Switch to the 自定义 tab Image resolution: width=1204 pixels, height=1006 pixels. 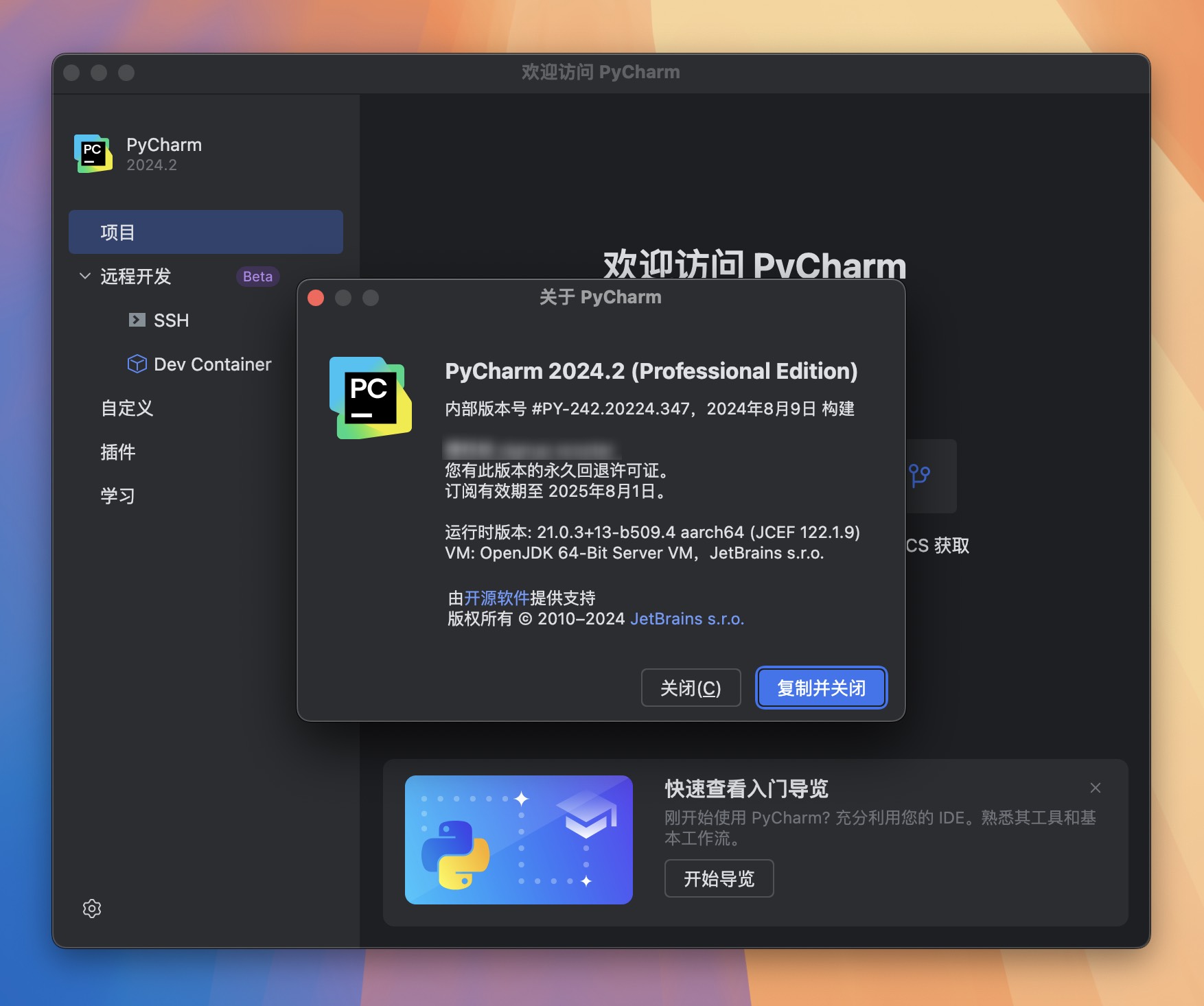(127, 408)
